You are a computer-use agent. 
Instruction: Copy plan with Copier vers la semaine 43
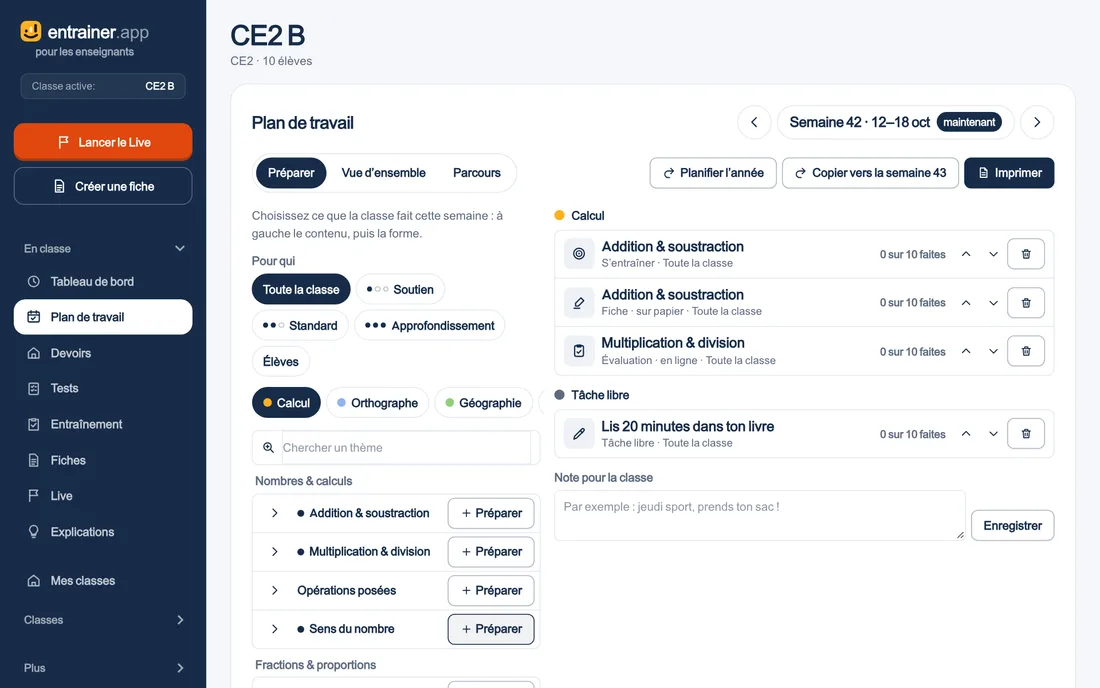[871, 173]
